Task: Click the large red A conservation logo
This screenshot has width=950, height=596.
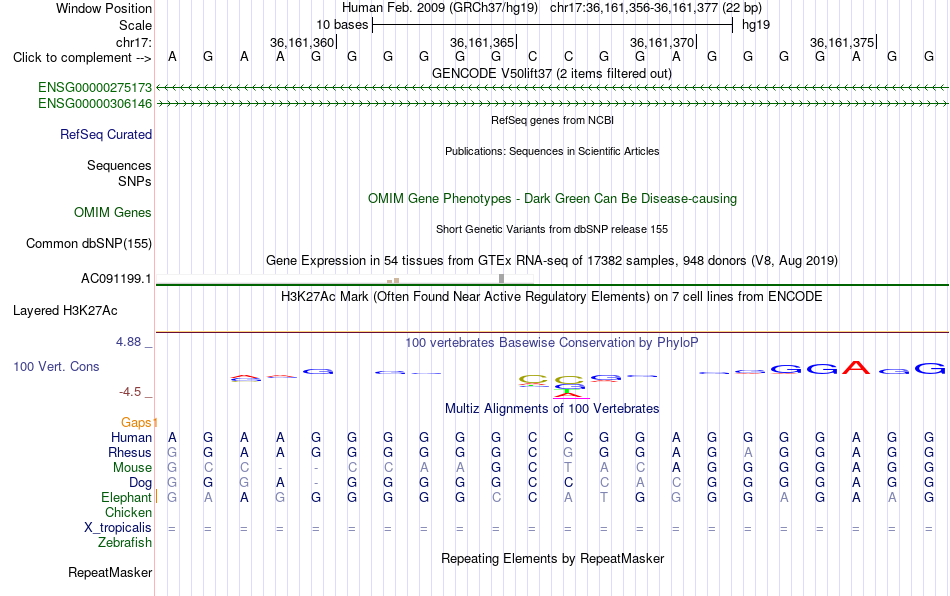Action: 856,367
